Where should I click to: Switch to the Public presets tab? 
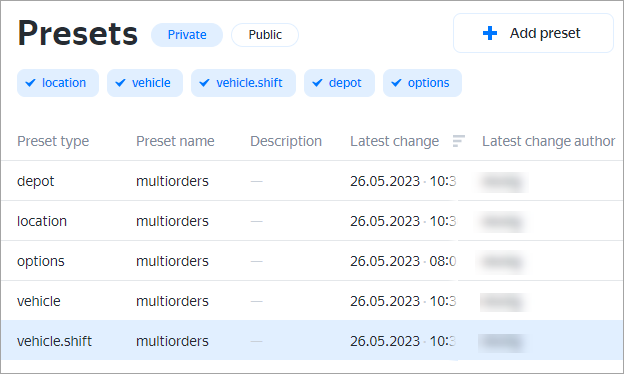click(265, 35)
